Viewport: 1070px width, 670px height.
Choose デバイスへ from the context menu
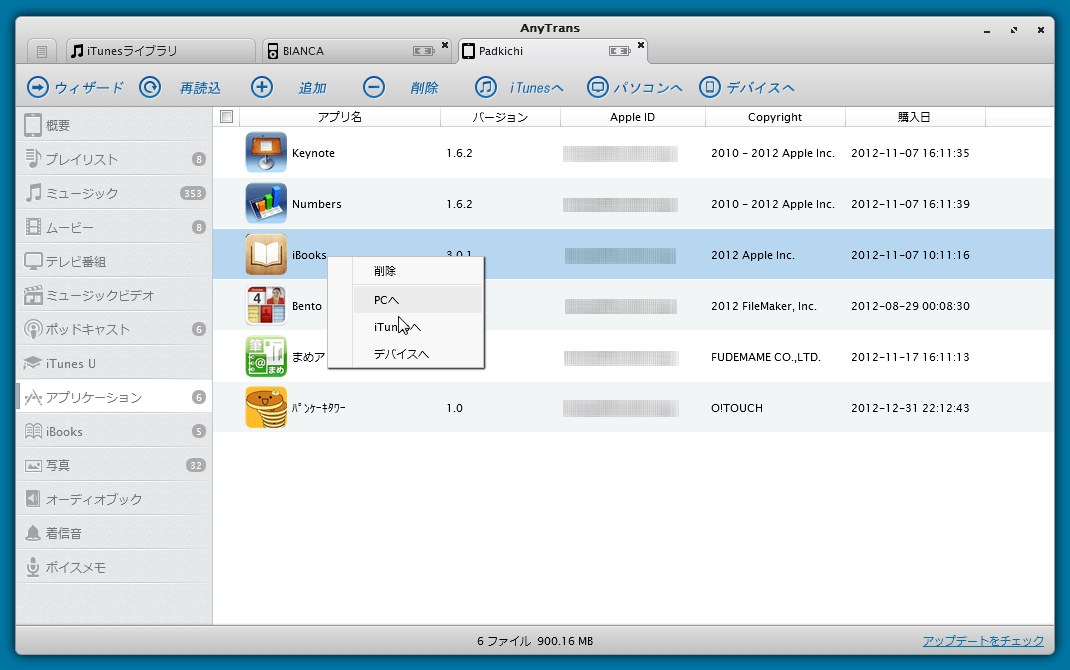point(406,354)
